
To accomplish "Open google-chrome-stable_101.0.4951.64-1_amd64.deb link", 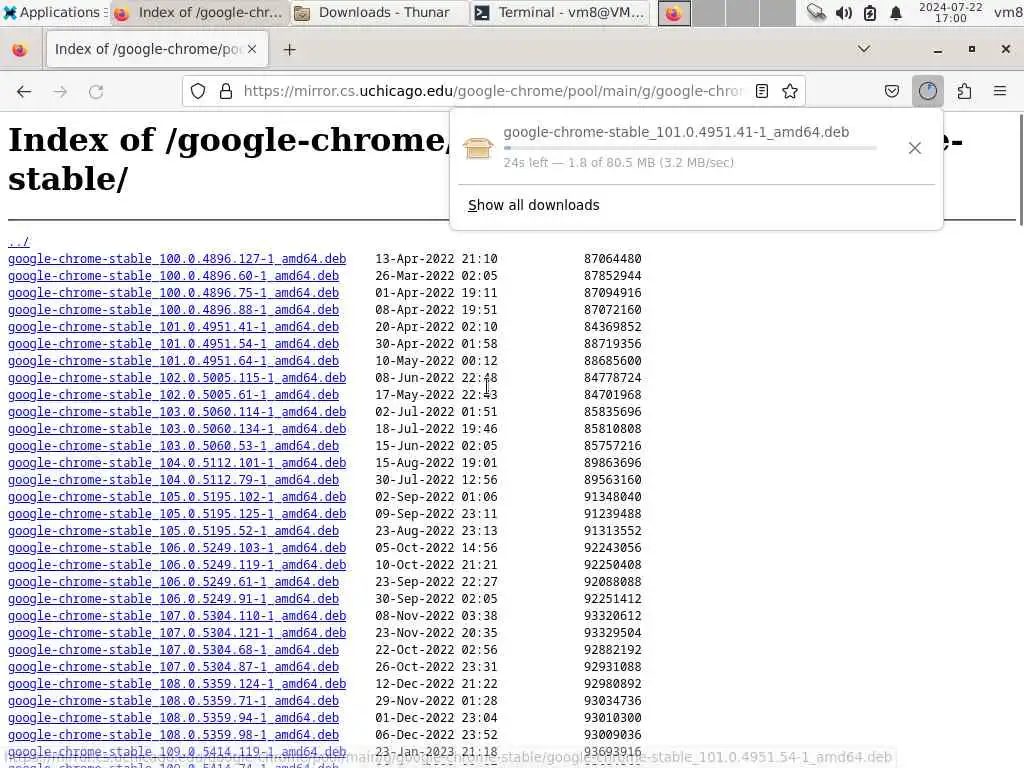I will pos(174,360).
